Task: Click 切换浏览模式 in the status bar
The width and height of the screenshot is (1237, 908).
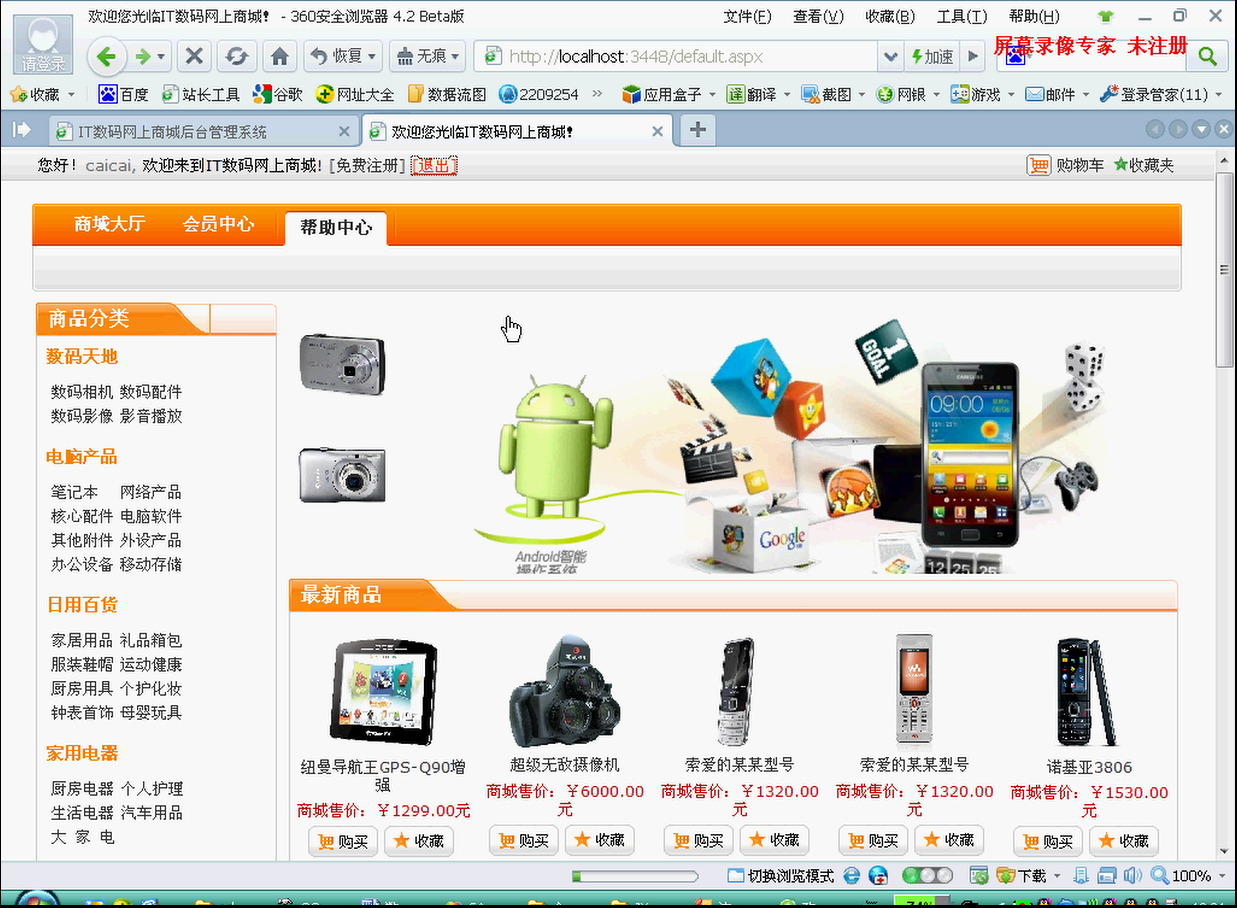Action: tap(781, 876)
